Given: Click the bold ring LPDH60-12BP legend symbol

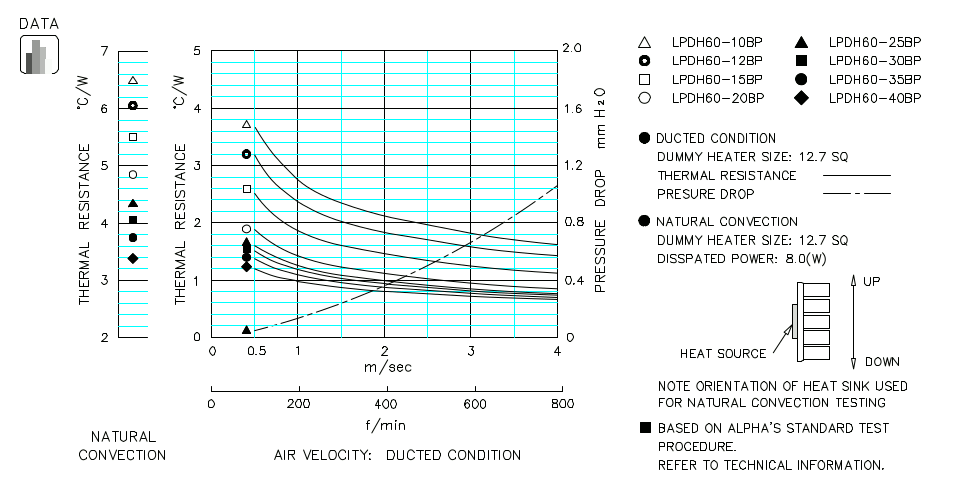Looking at the screenshot, I should [645, 61].
